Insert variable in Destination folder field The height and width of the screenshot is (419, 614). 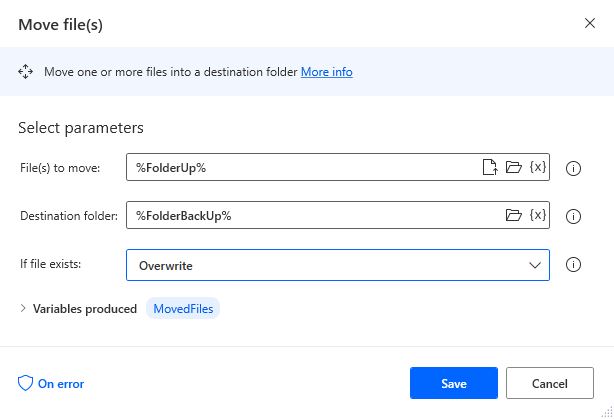[x=538, y=215]
